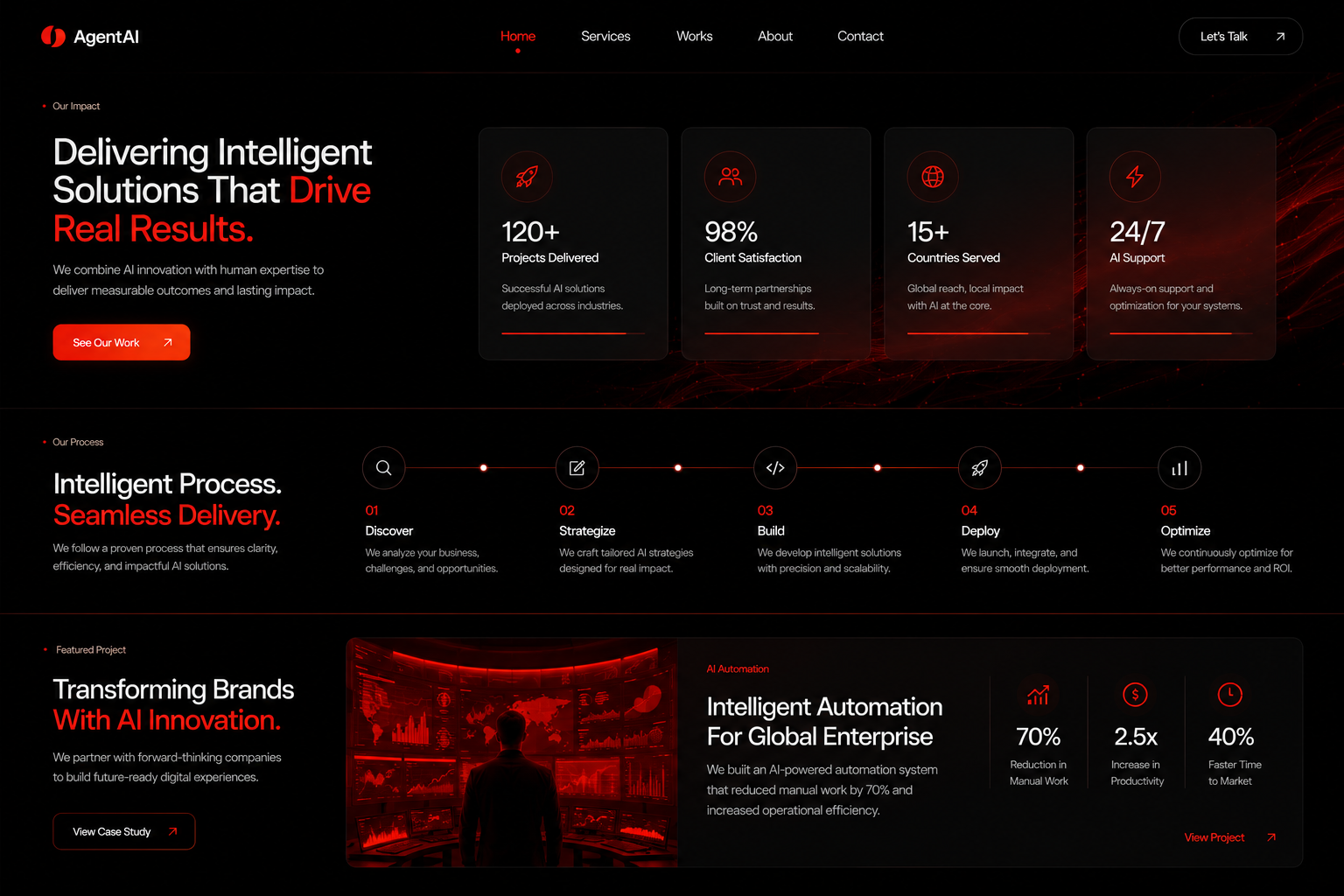The width and height of the screenshot is (1344, 896).
Task: Click the '15+' statistic value
Action: [927, 232]
